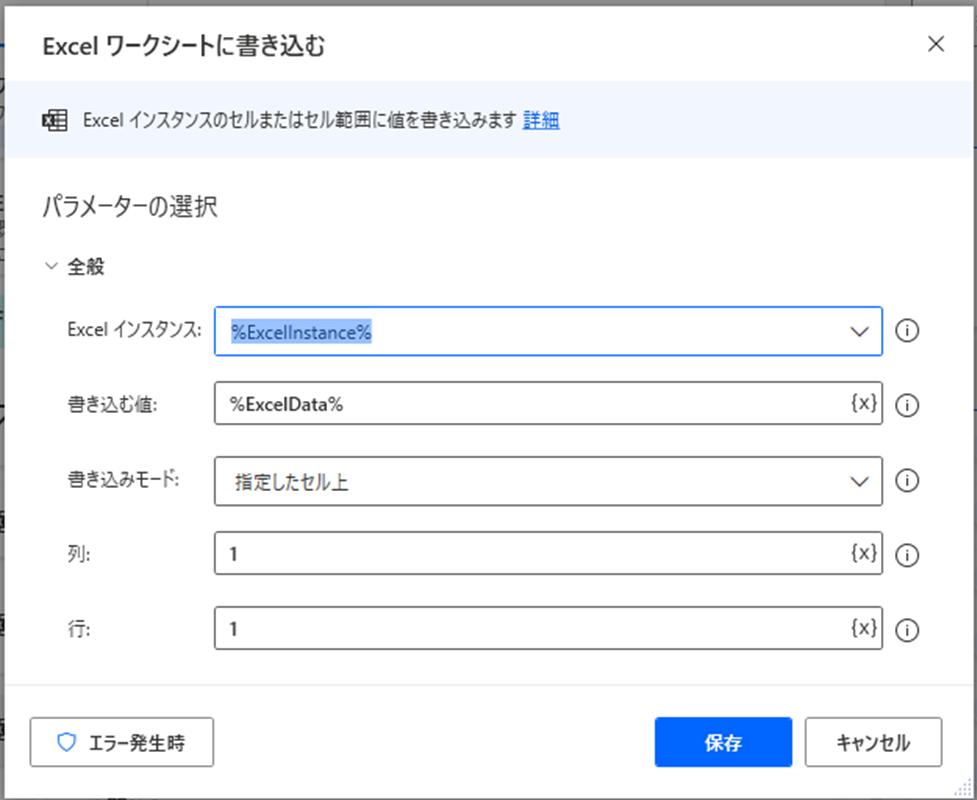This screenshot has width=977, height=800.
Task: Close the Excel ワークシートに書き込む dialog
Action: [936, 44]
